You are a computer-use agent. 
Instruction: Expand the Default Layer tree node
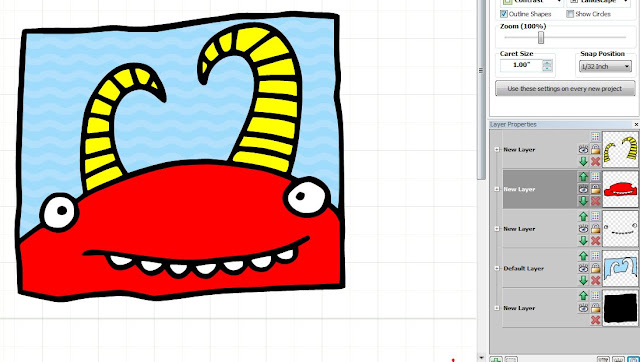click(497, 269)
